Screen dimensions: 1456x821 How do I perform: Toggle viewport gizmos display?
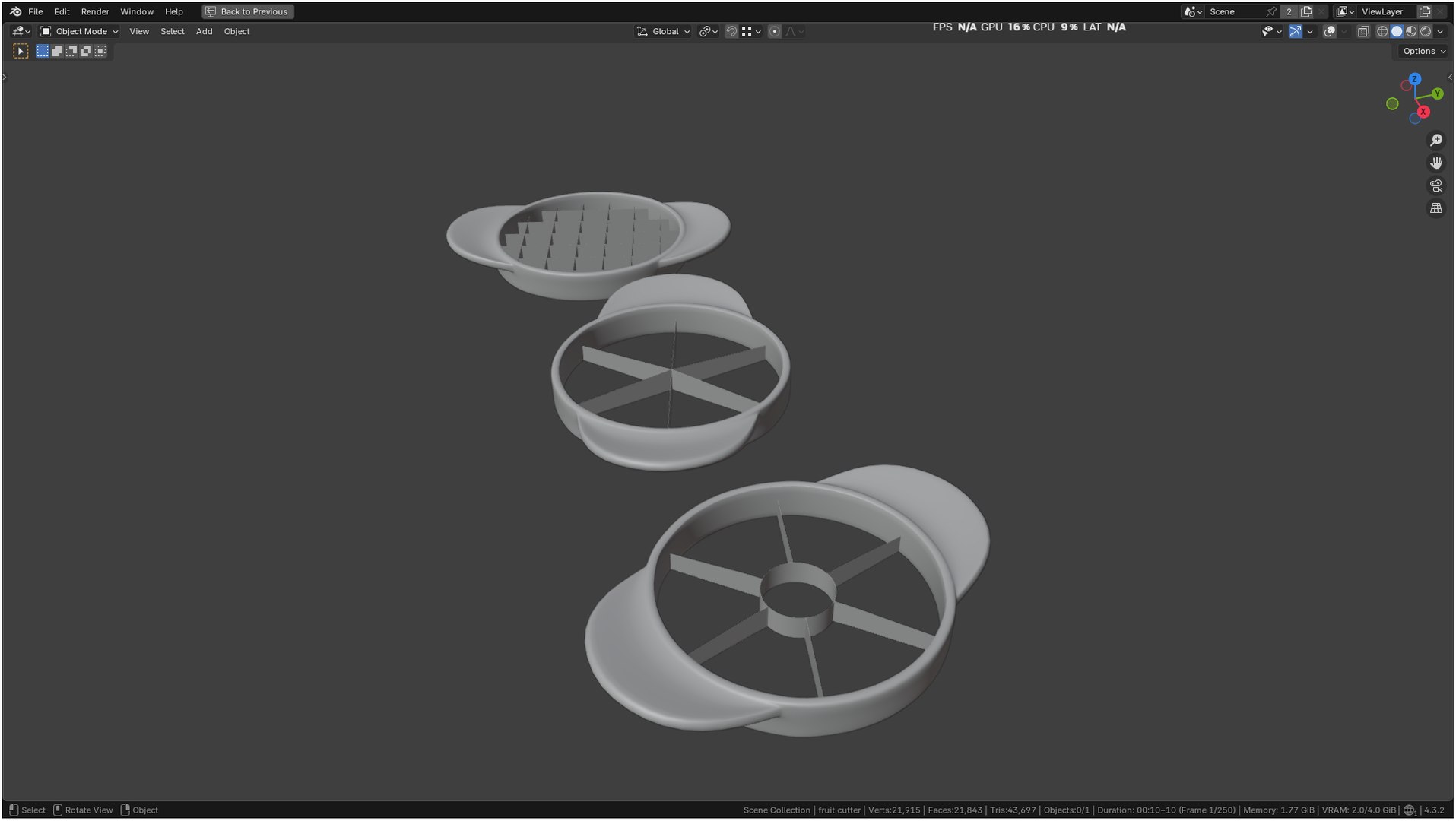pos(1295,31)
